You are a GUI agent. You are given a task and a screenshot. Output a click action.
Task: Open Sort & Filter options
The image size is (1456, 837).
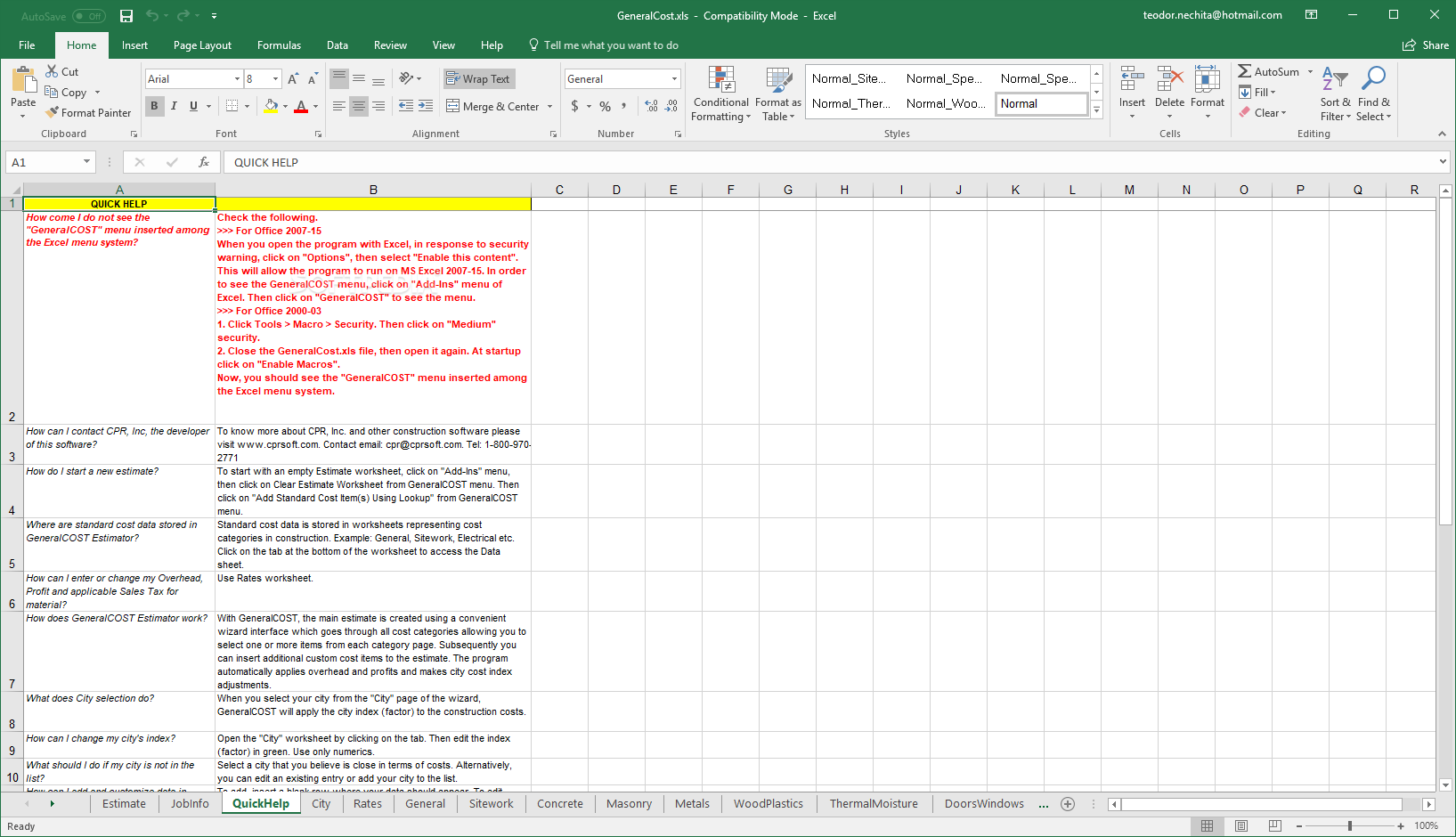[1335, 94]
